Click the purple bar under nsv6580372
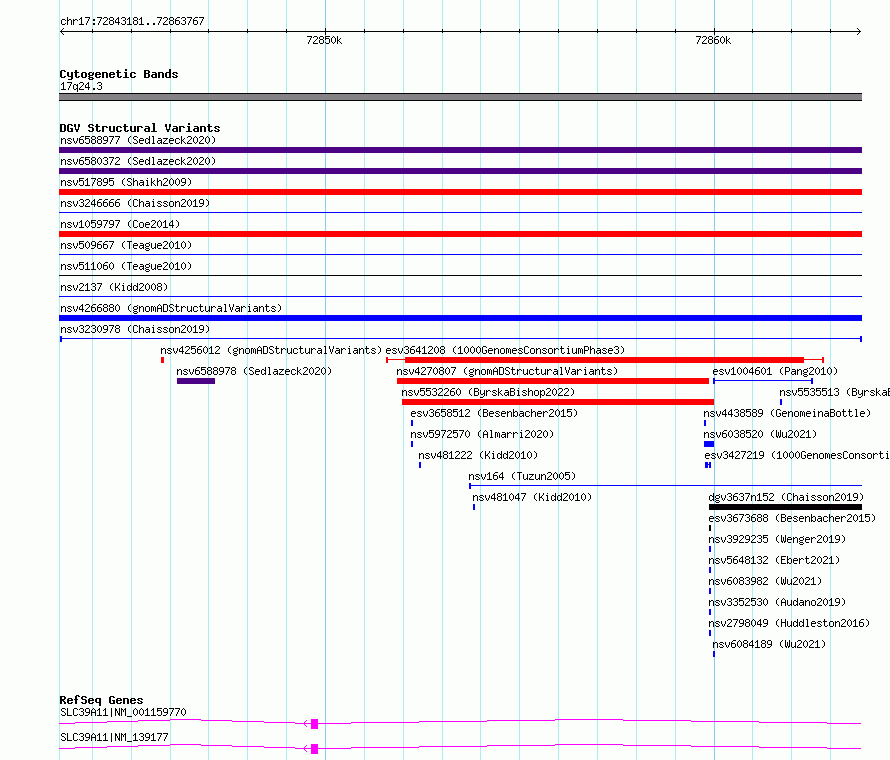 (x=460, y=171)
